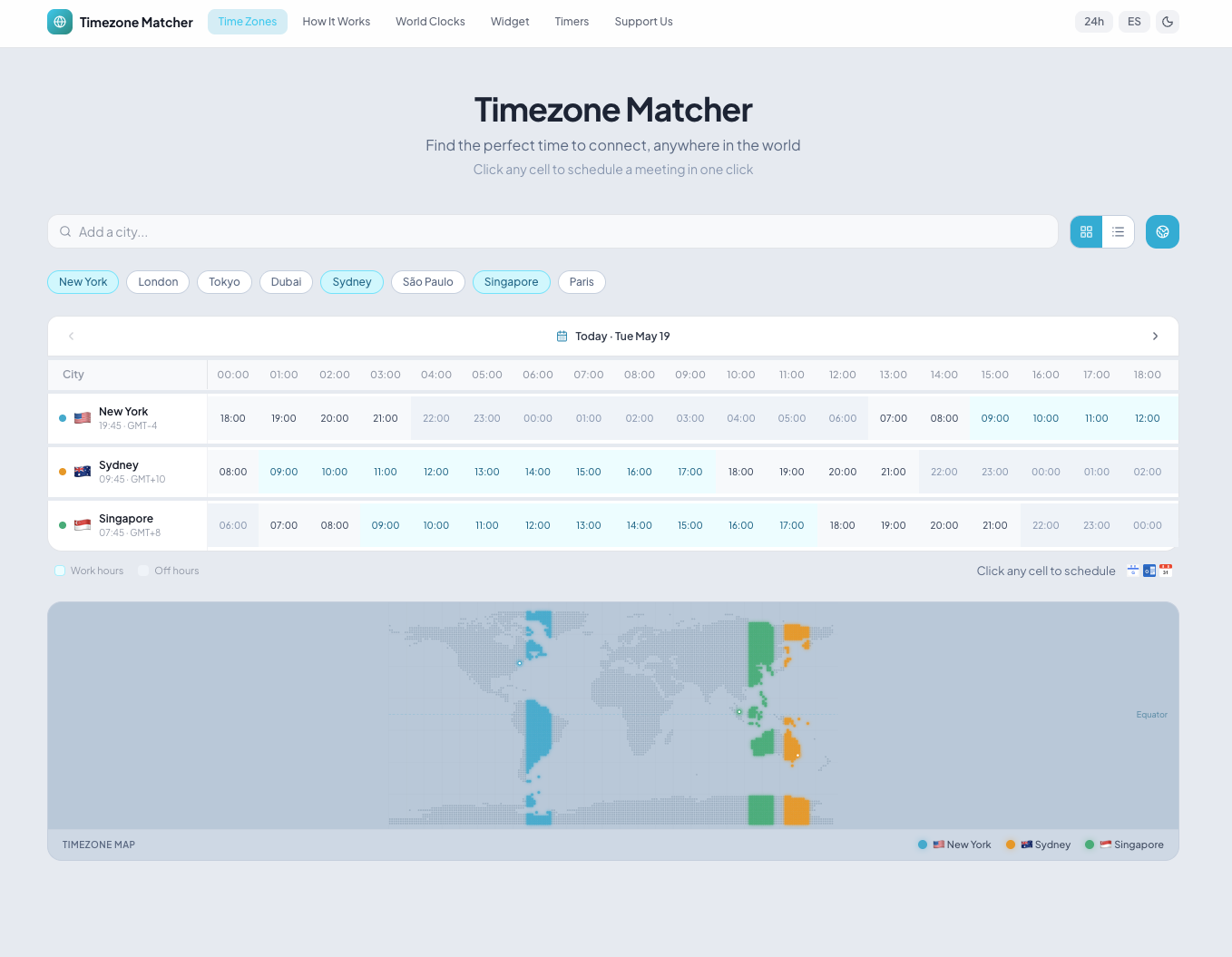Image resolution: width=1232 pixels, height=957 pixels.
Task: Click green Singapore legend dot on map
Action: tap(1090, 845)
